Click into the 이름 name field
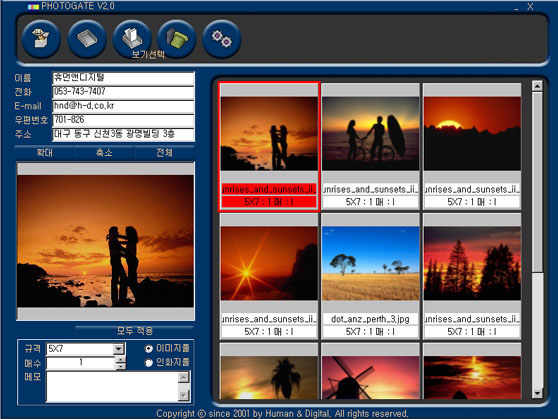Image resolution: width=558 pixels, height=419 pixels. (x=123, y=78)
